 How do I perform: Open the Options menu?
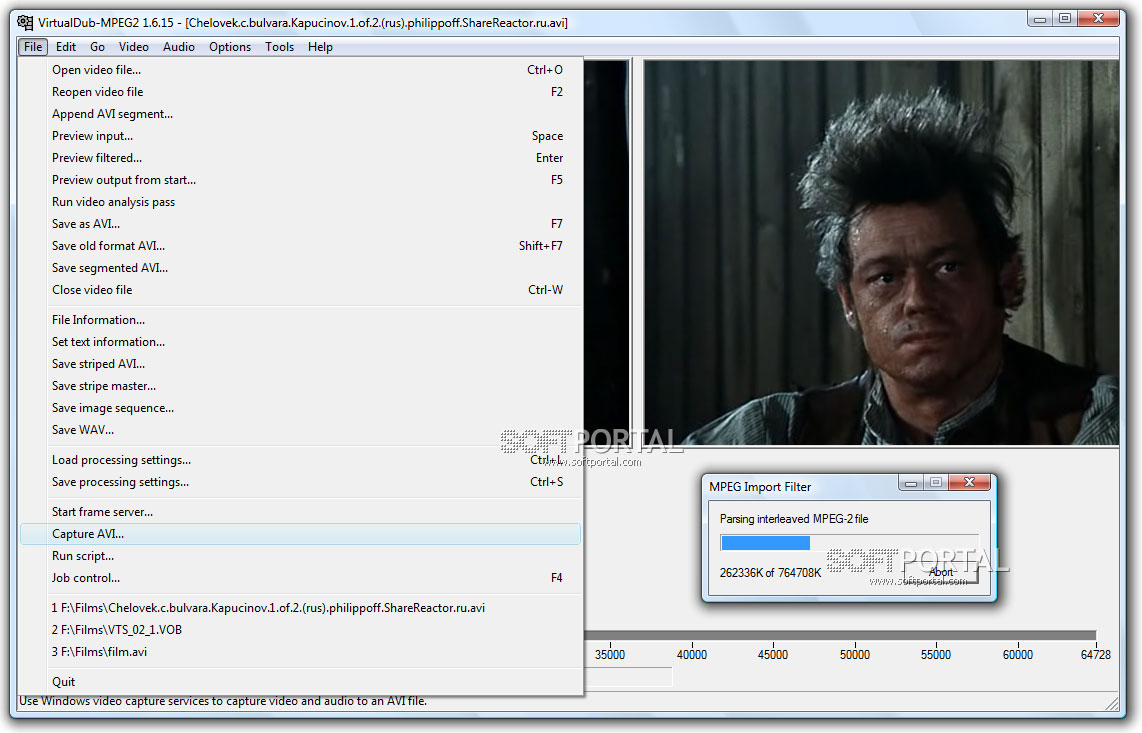(x=230, y=47)
